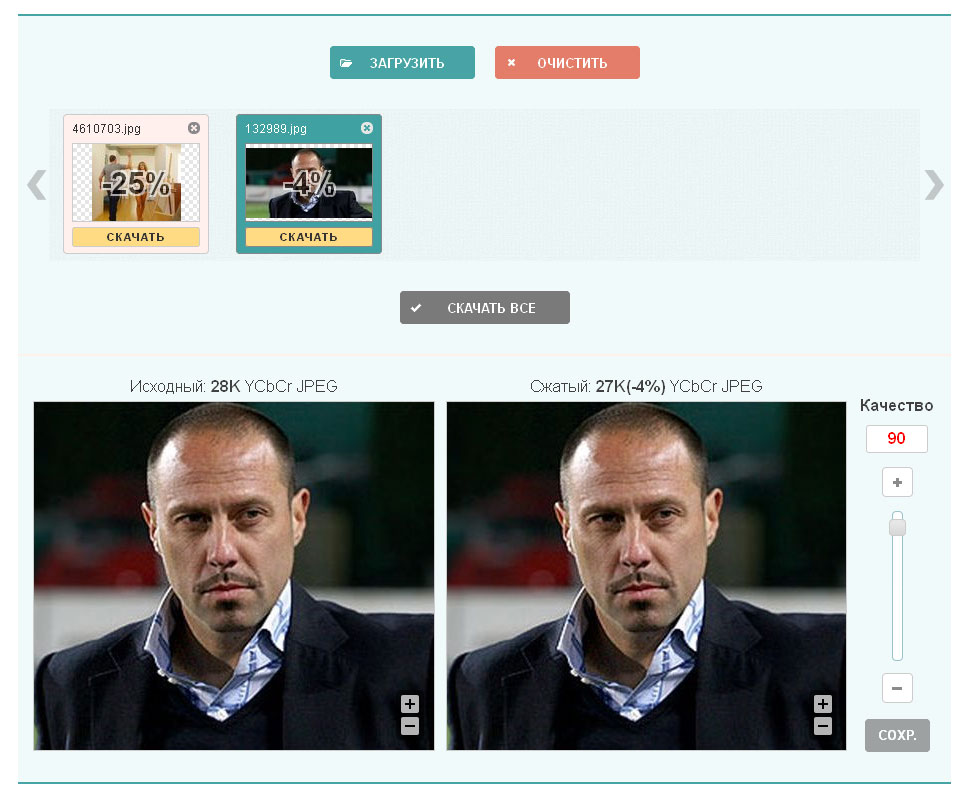The width and height of the screenshot is (969, 799).
Task: Click the quality slider handle
Action: pyautogui.click(x=897, y=527)
